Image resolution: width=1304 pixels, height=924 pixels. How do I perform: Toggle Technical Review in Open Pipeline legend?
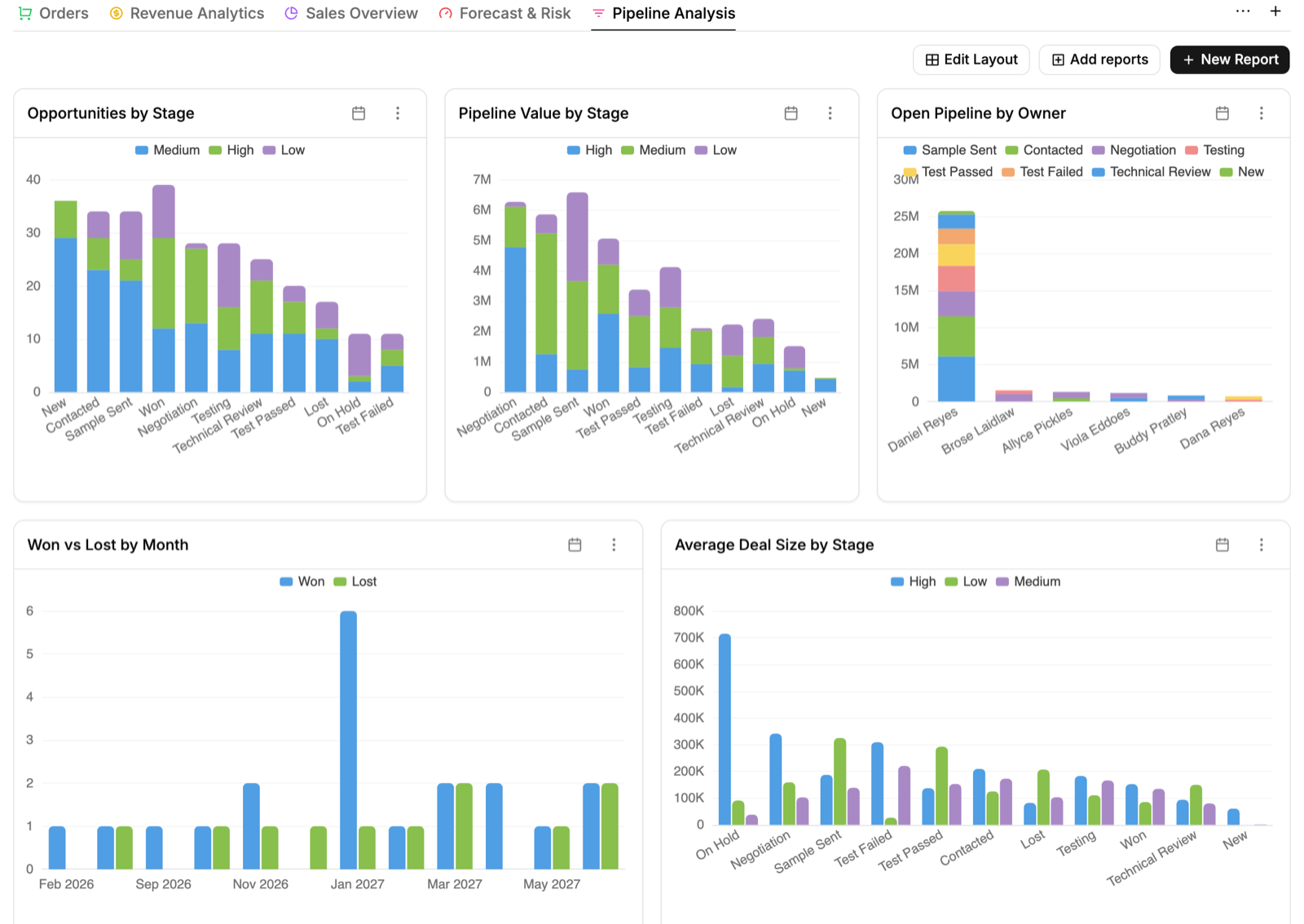1151,172
